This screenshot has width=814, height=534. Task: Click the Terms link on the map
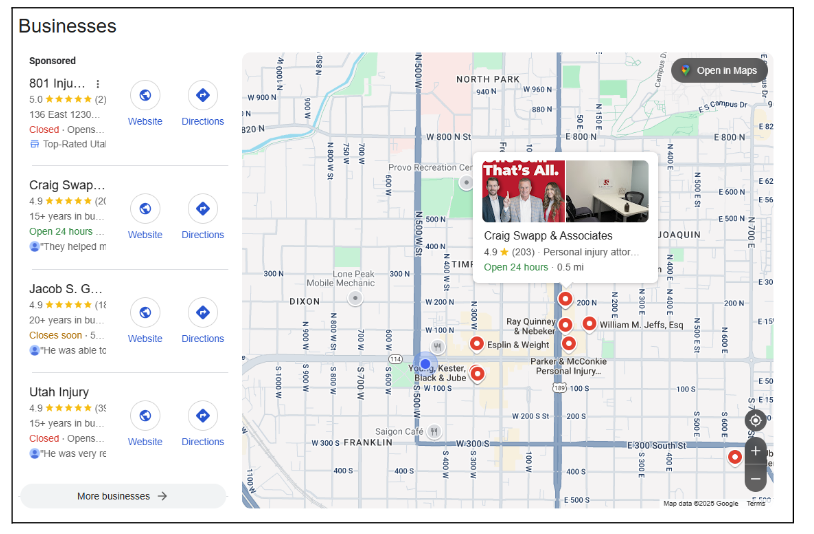755,503
